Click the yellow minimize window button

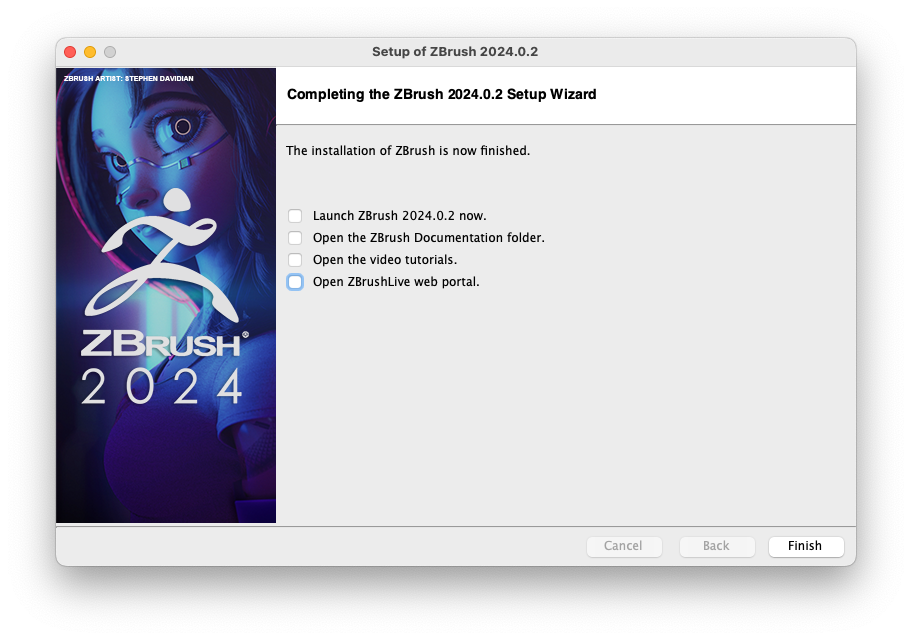[x=89, y=51]
